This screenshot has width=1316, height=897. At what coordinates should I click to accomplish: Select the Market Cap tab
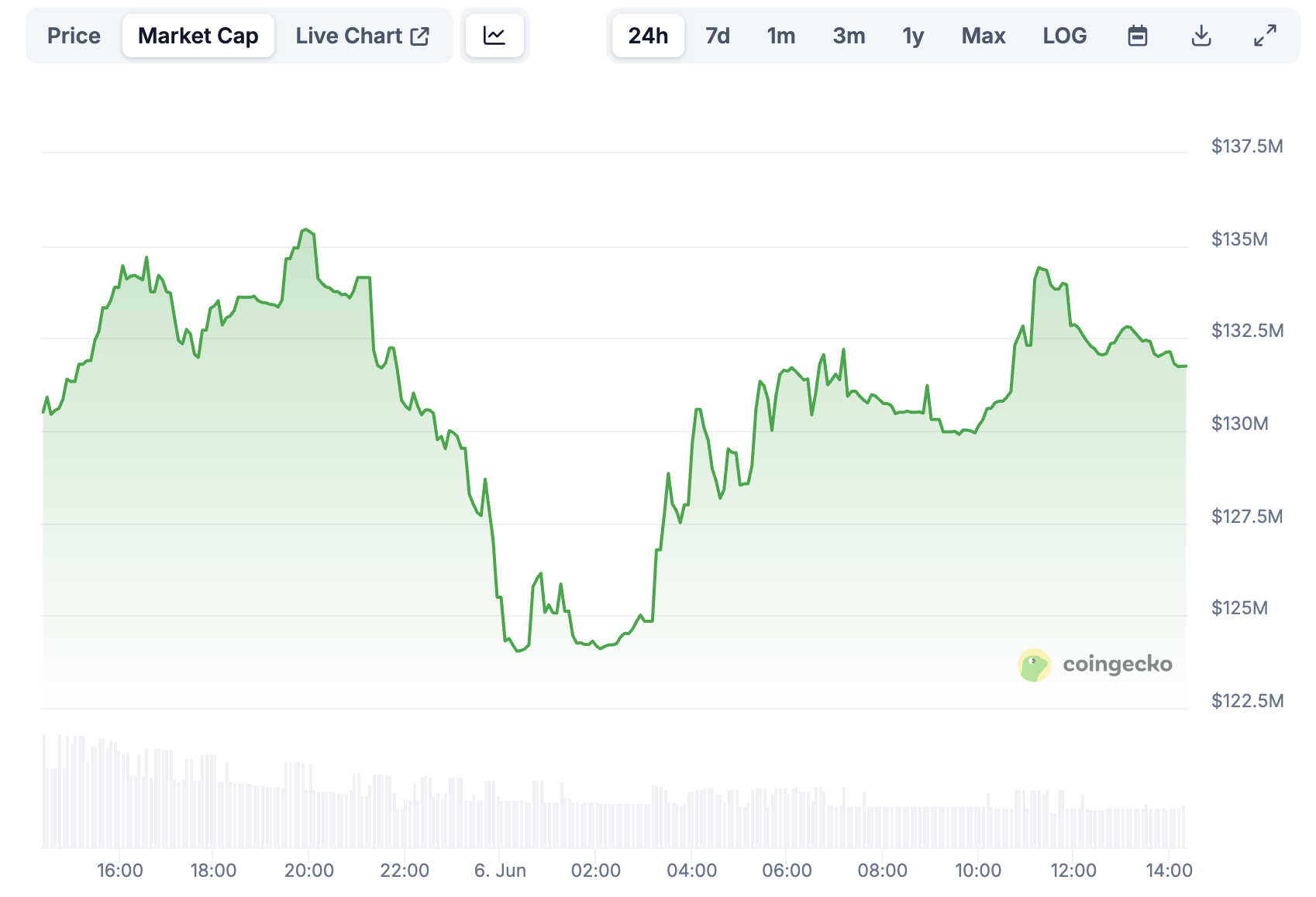pos(198,36)
